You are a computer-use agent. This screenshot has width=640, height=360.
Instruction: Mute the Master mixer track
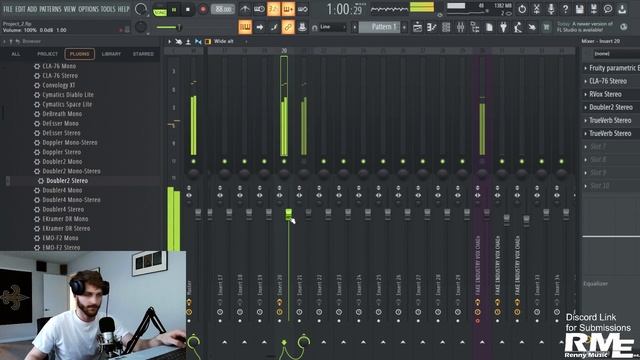(x=193, y=162)
